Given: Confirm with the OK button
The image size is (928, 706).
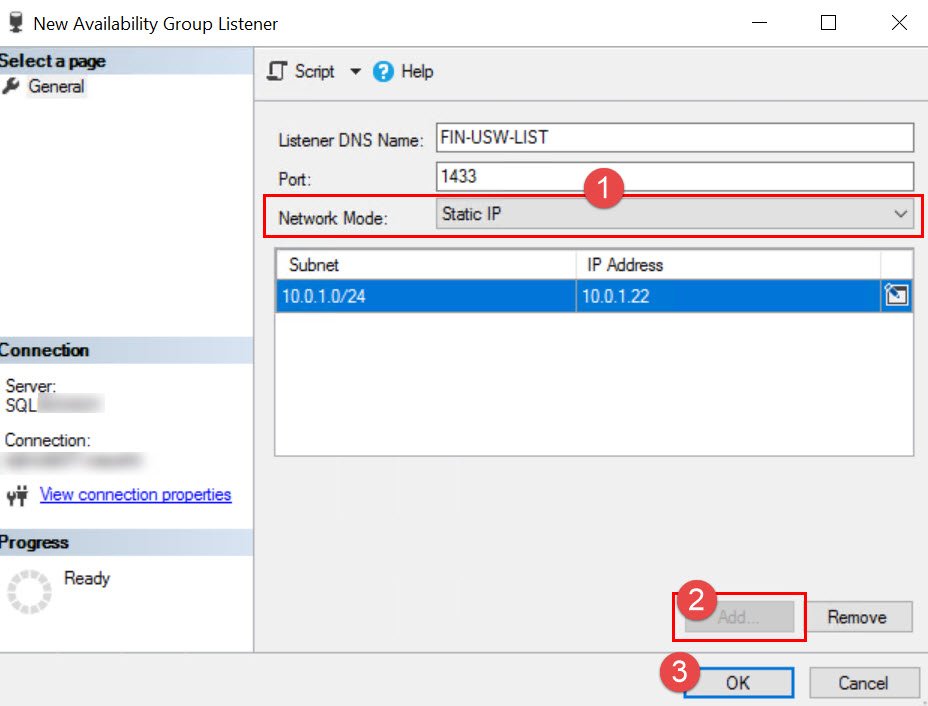Looking at the screenshot, I should tap(739, 683).
